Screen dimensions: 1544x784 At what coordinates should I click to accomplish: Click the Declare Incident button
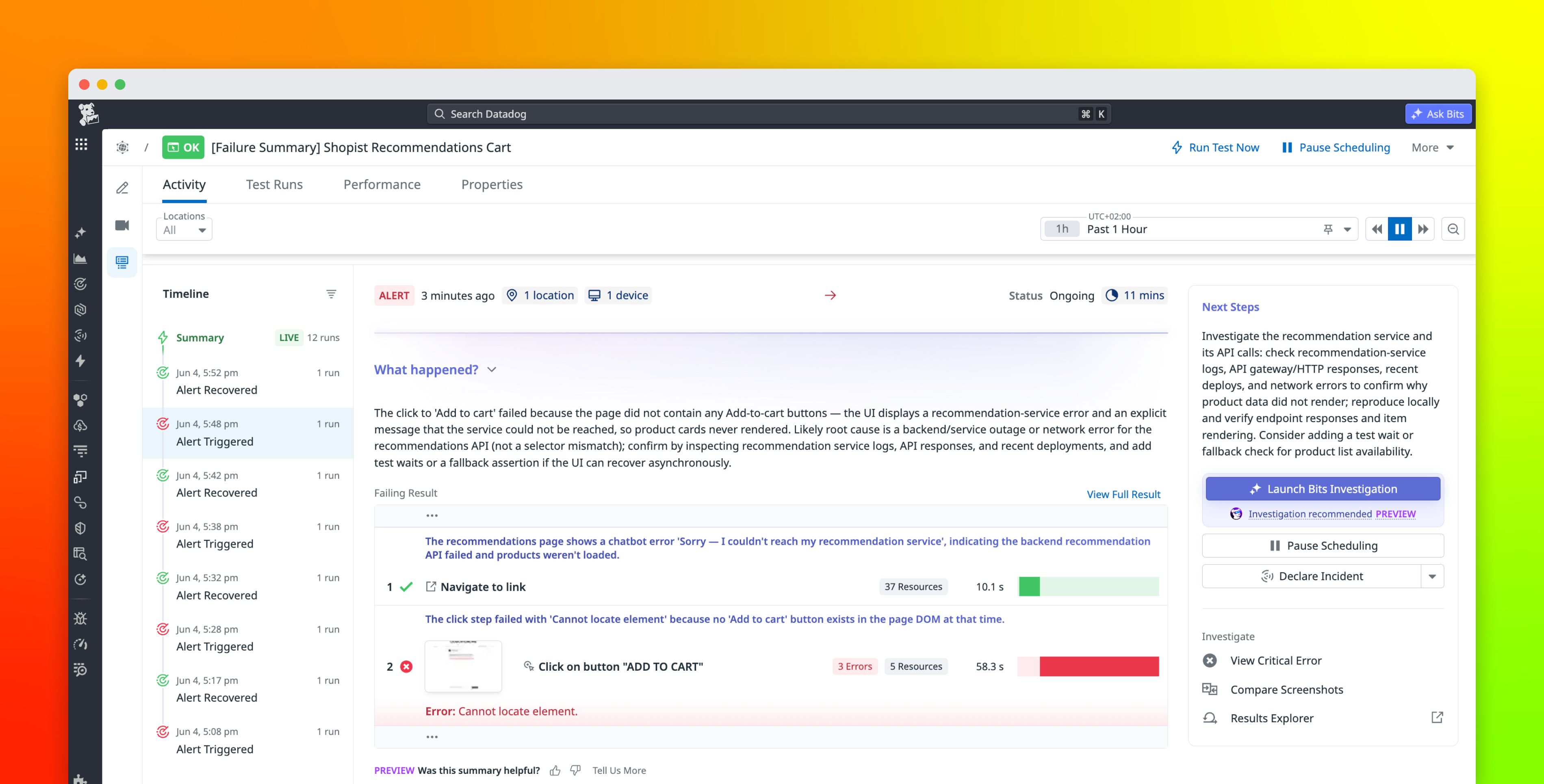1312,576
